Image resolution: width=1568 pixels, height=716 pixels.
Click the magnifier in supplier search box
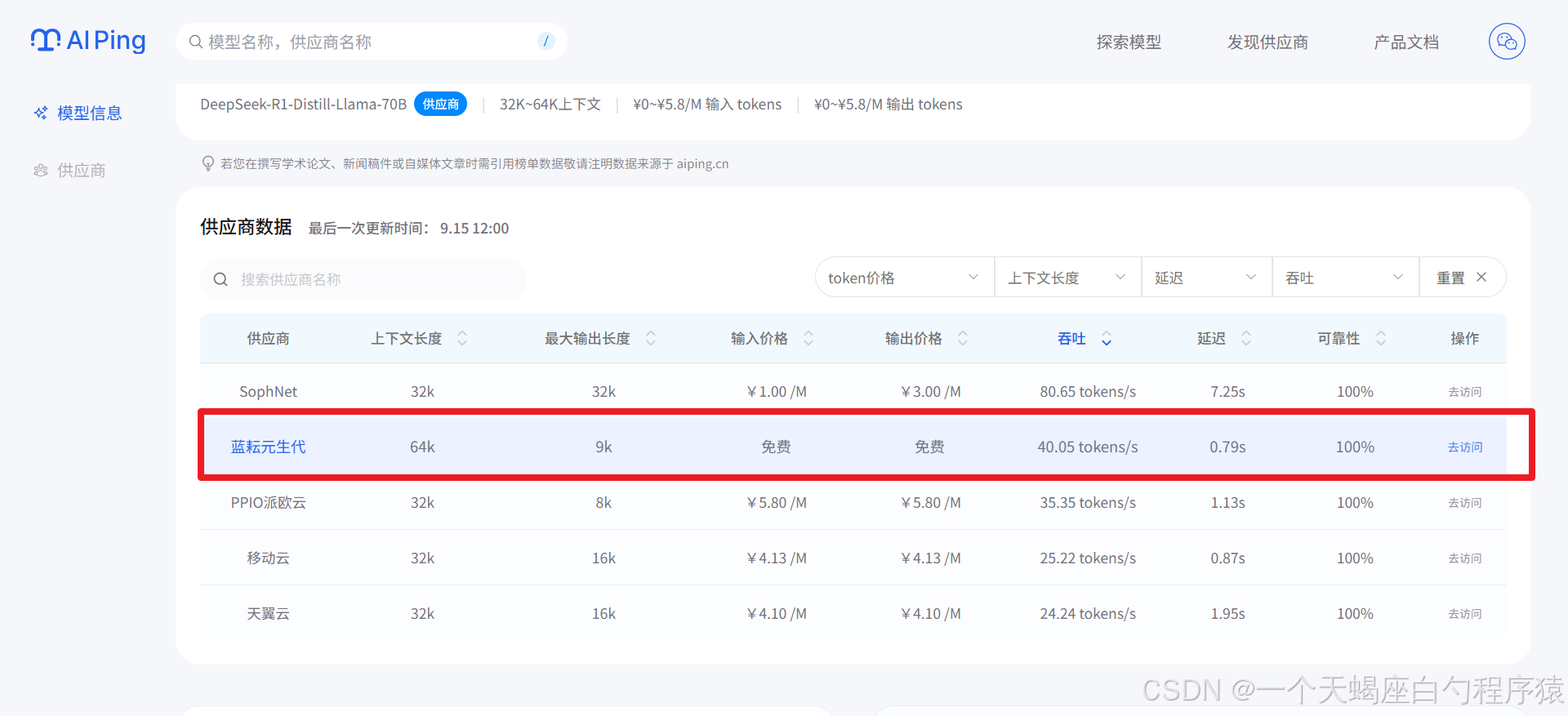pyautogui.click(x=220, y=279)
